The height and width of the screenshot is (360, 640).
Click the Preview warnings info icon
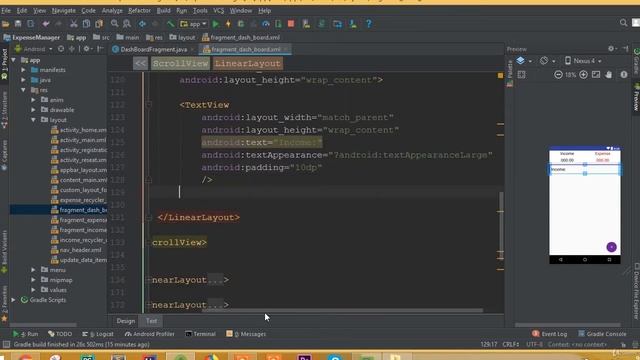[624, 75]
